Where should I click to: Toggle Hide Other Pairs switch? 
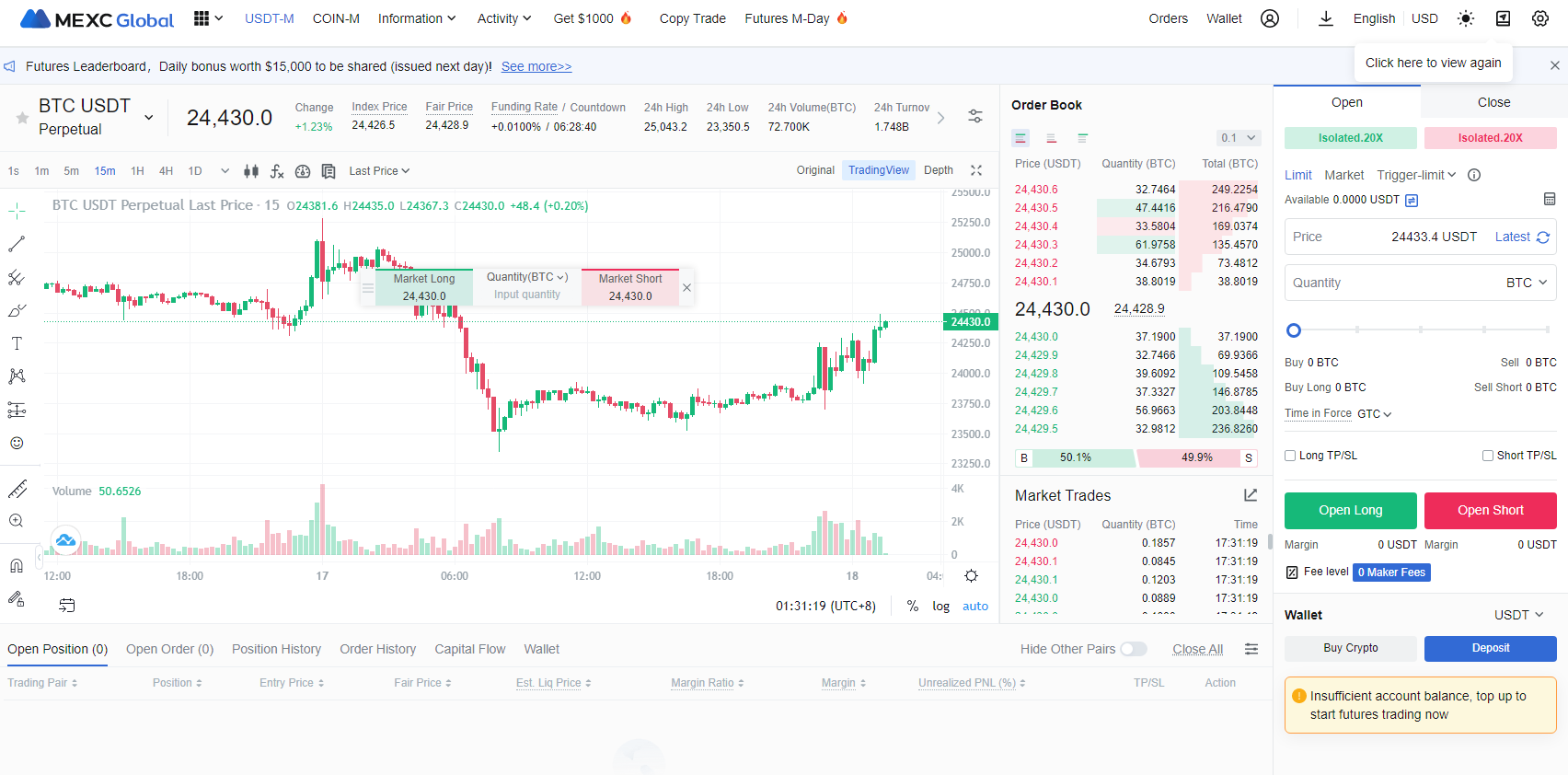tap(1134, 649)
